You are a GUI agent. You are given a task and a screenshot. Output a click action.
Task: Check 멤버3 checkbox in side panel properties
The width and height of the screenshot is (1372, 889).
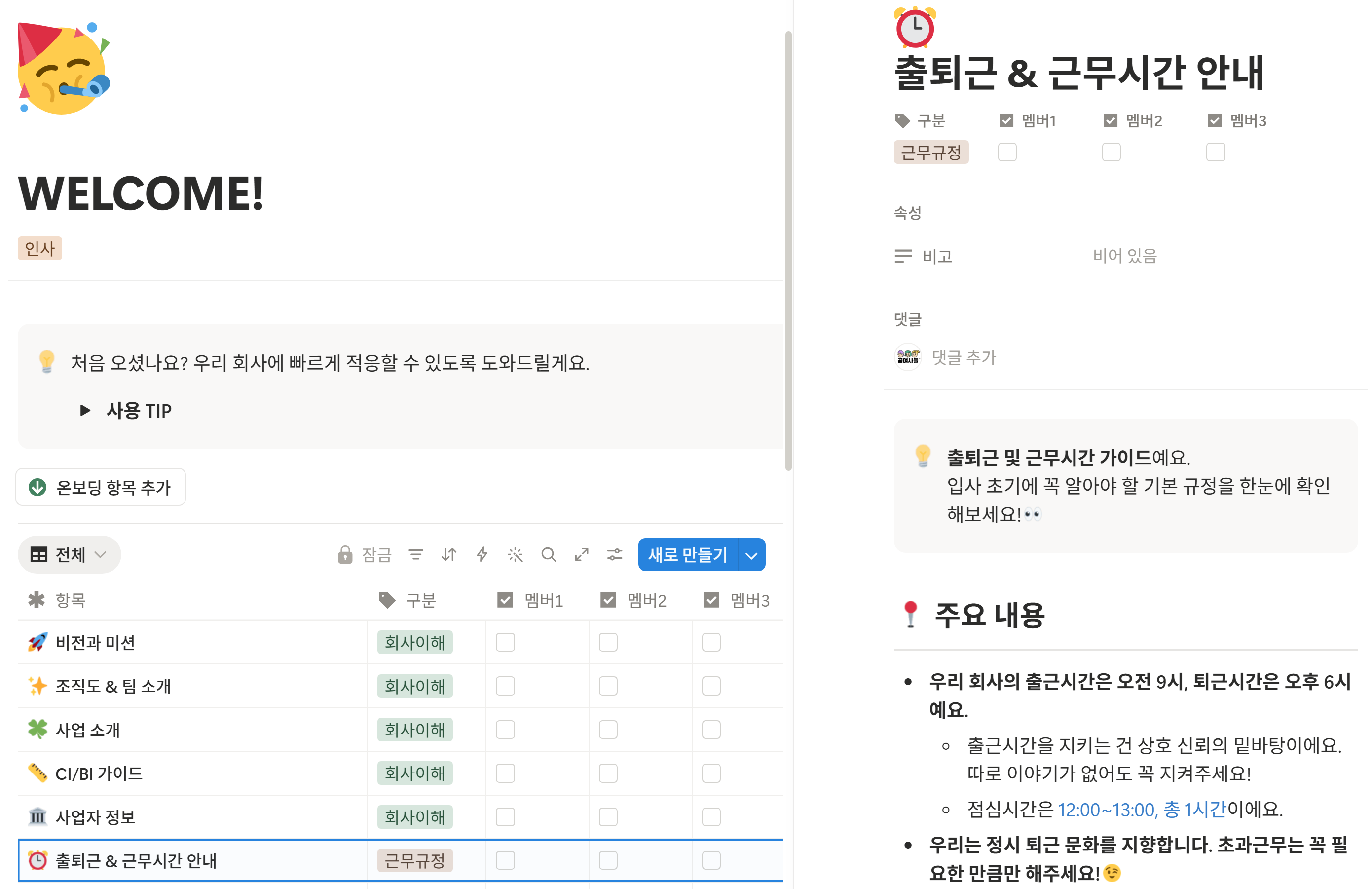(x=1215, y=153)
